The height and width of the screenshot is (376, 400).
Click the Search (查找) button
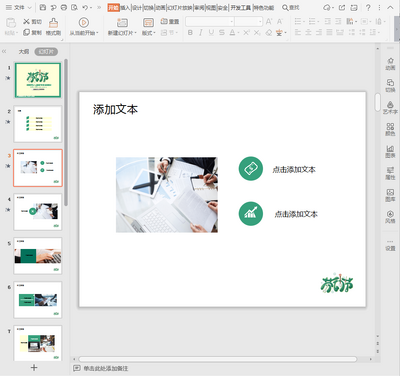[291, 7]
